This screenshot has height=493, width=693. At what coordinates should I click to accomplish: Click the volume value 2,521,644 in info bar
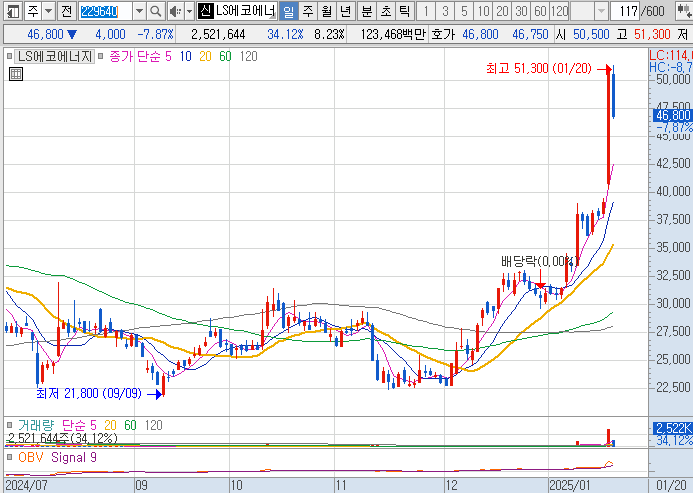coord(218,34)
